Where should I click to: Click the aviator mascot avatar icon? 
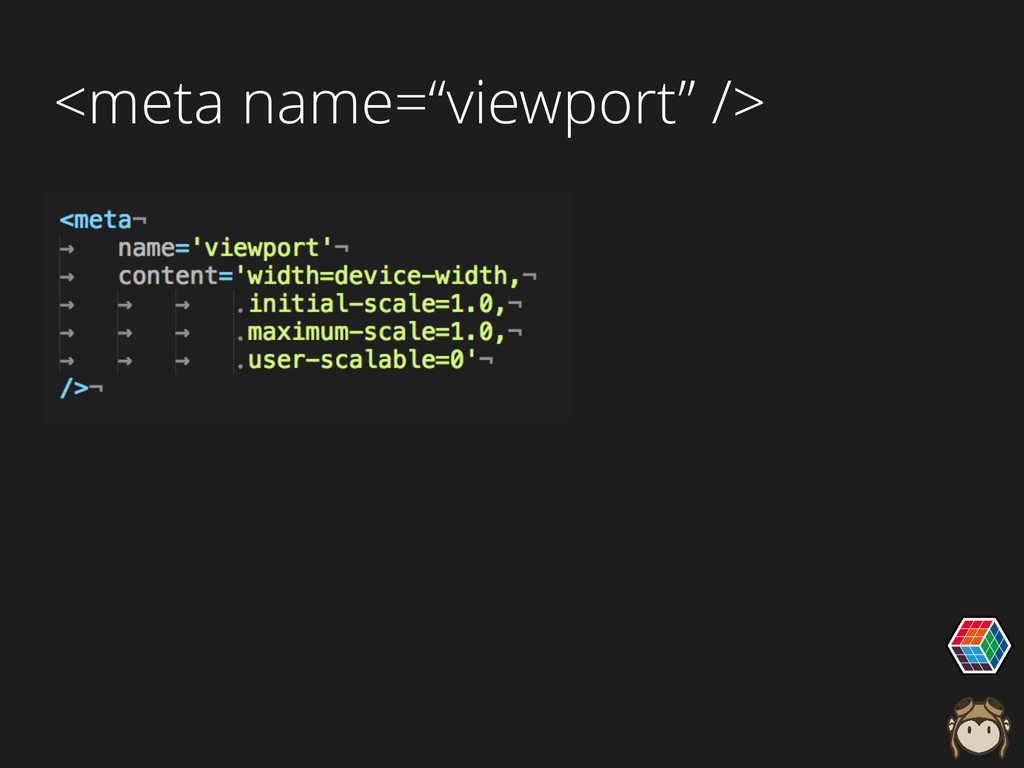(x=977, y=728)
